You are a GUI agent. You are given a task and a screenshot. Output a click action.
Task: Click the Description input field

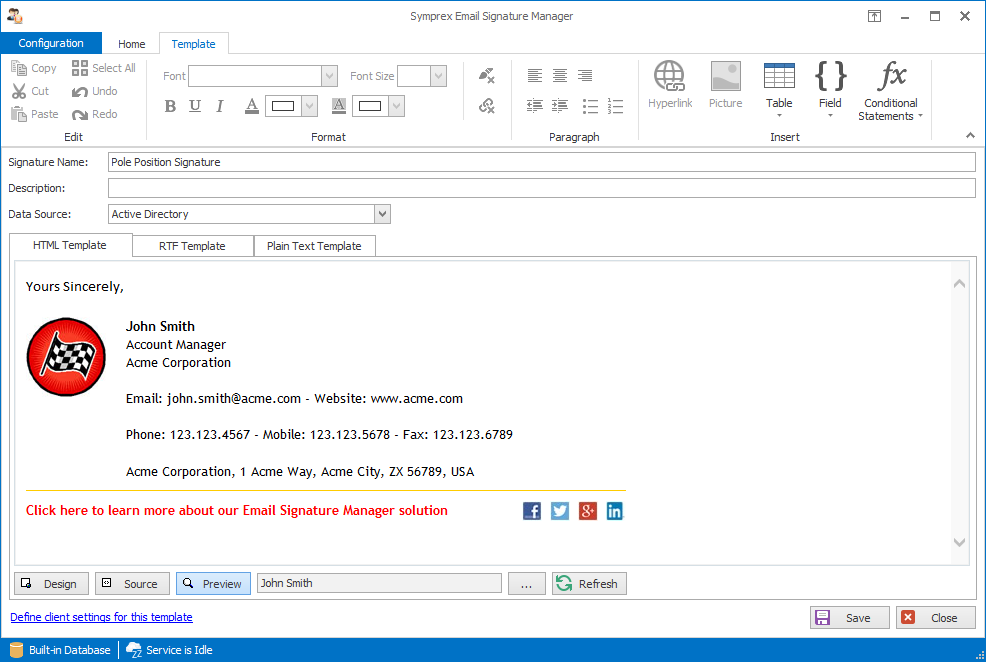(541, 188)
